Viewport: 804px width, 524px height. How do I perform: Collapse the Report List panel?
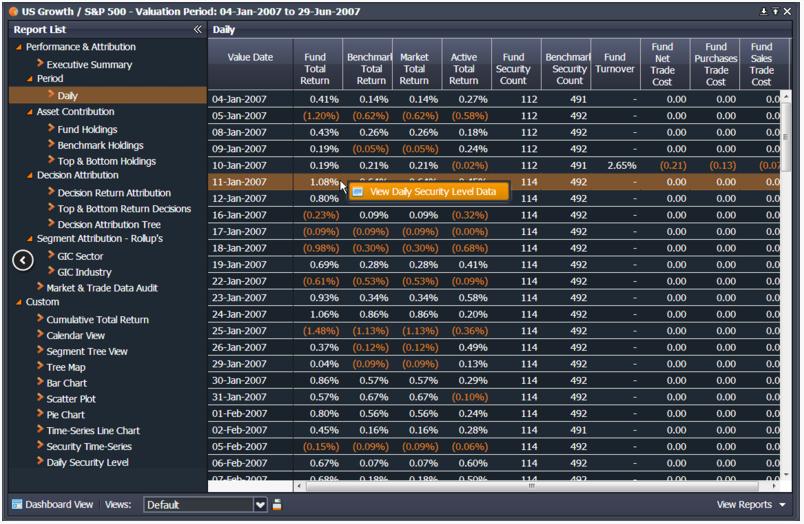coord(197,30)
